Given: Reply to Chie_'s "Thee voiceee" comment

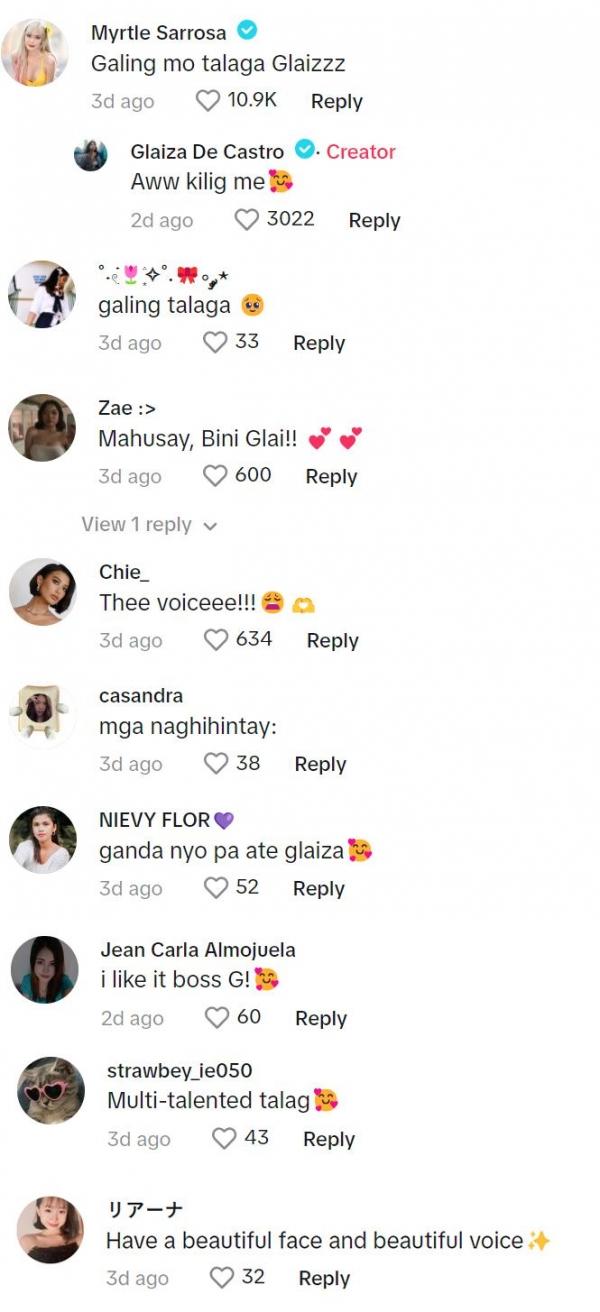Looking at the screenshot, I should (332, 641).
